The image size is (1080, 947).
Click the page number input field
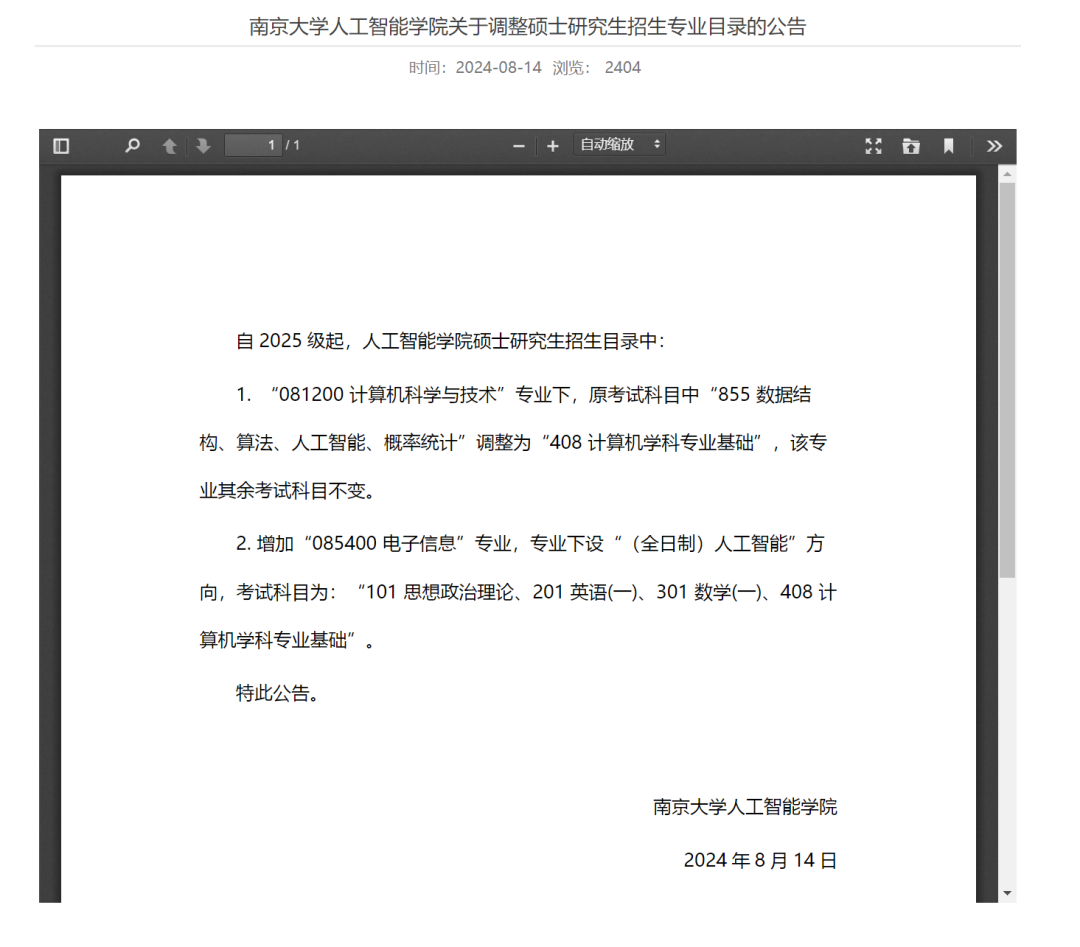click(253, 145)
